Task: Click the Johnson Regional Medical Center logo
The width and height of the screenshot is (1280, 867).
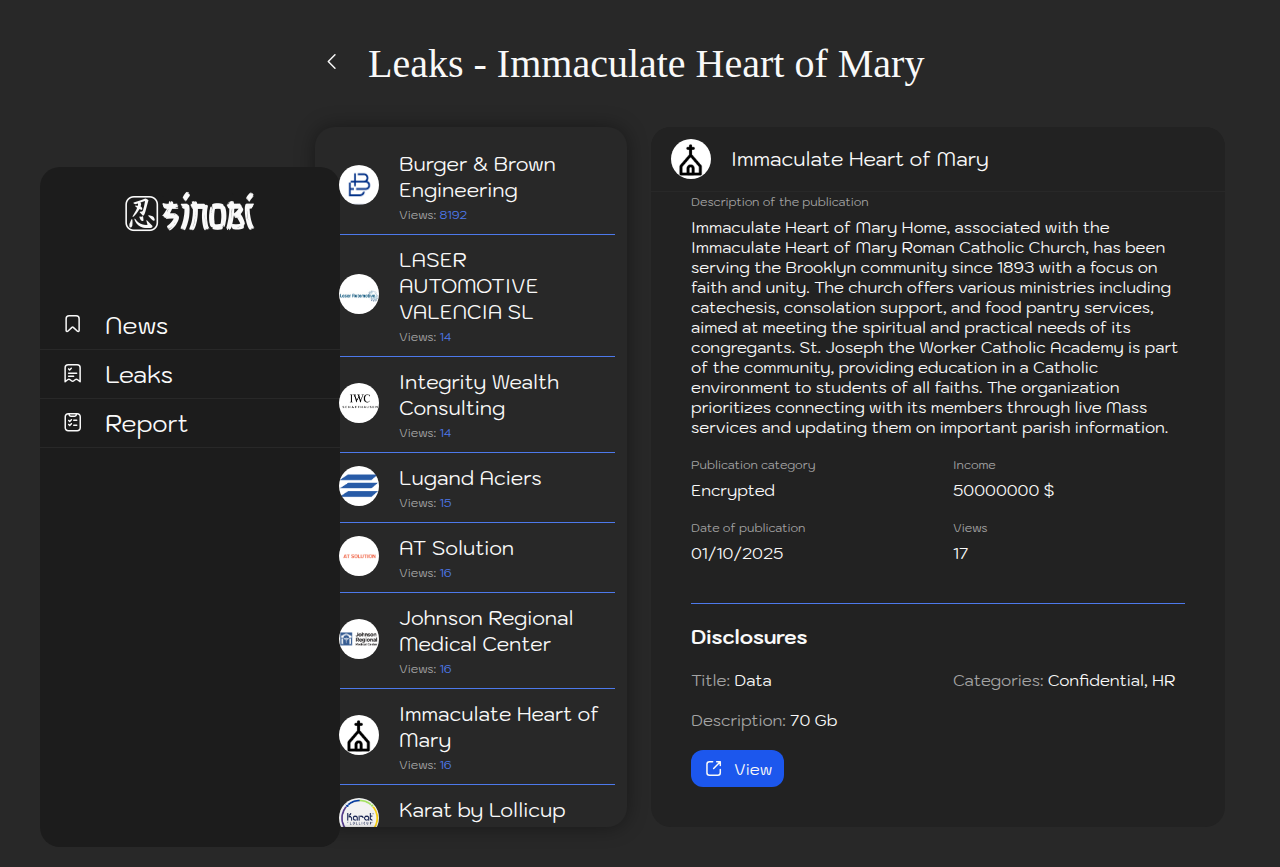Action: (359, 639)
